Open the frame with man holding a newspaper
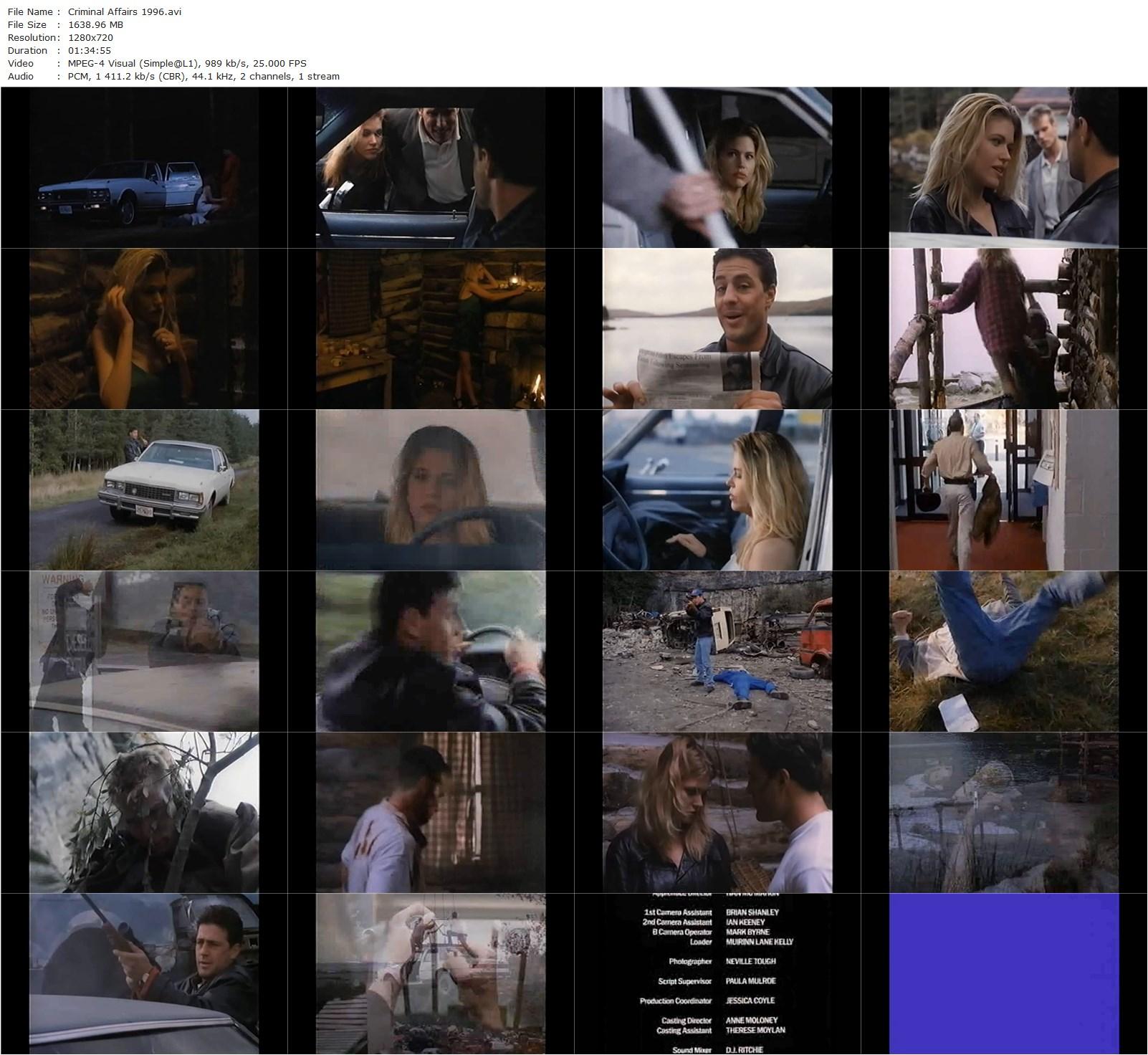Viewport: 1148px width, 1055px height. pyautogui.click(x=717, y=329)
